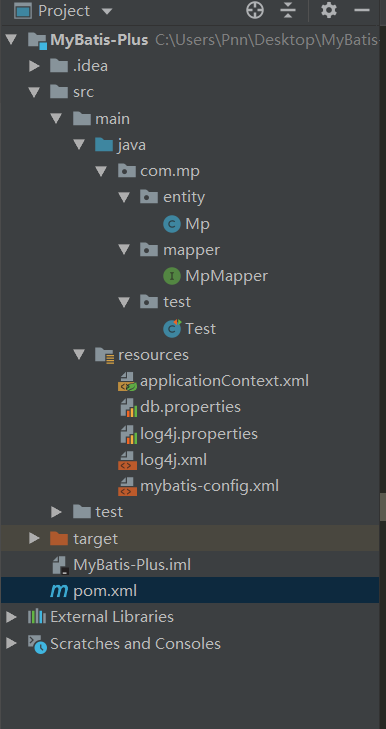
Task: Click the Project view window icon
Action: (22, 10)
